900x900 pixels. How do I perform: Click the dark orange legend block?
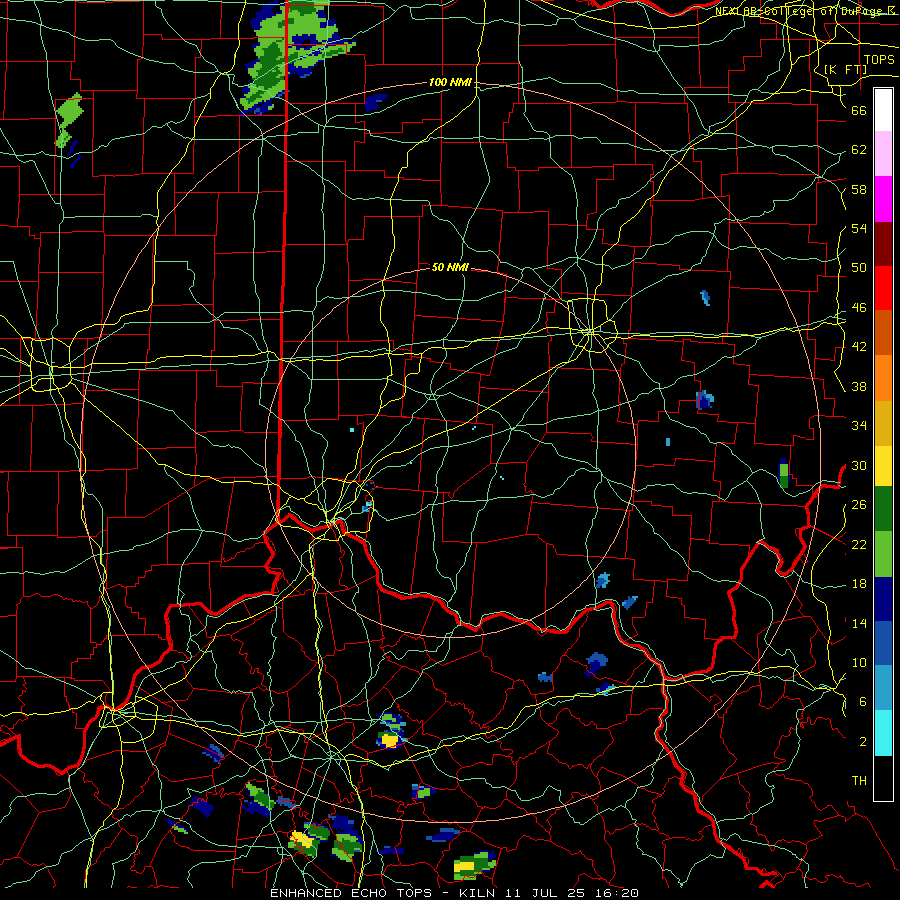click(x=883, y=333)
